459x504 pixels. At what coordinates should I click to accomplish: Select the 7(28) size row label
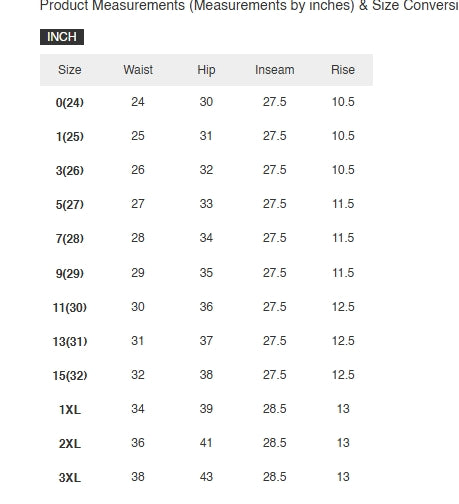coord(70,238)
